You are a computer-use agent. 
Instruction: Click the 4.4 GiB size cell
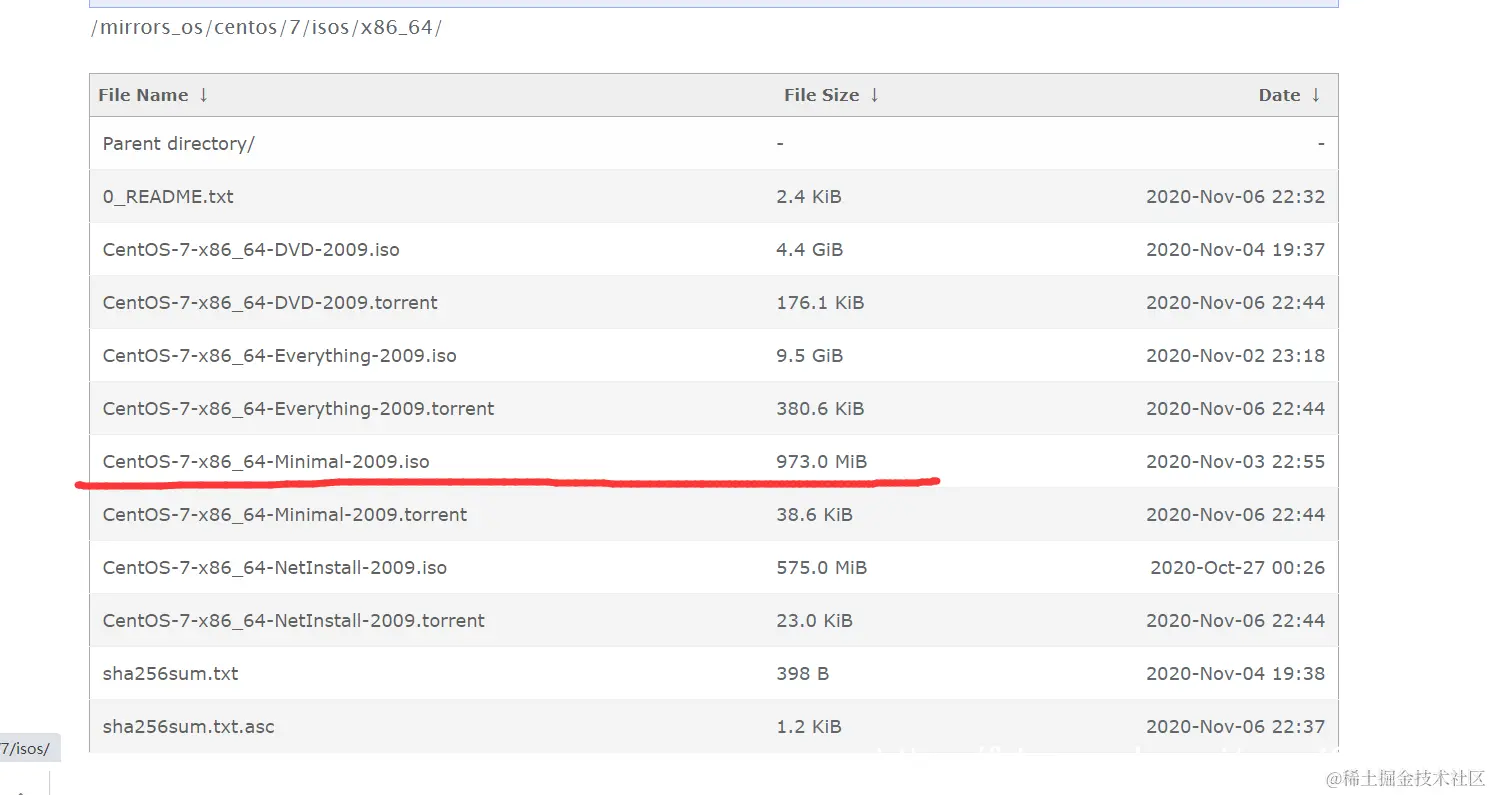pos(810,250)
